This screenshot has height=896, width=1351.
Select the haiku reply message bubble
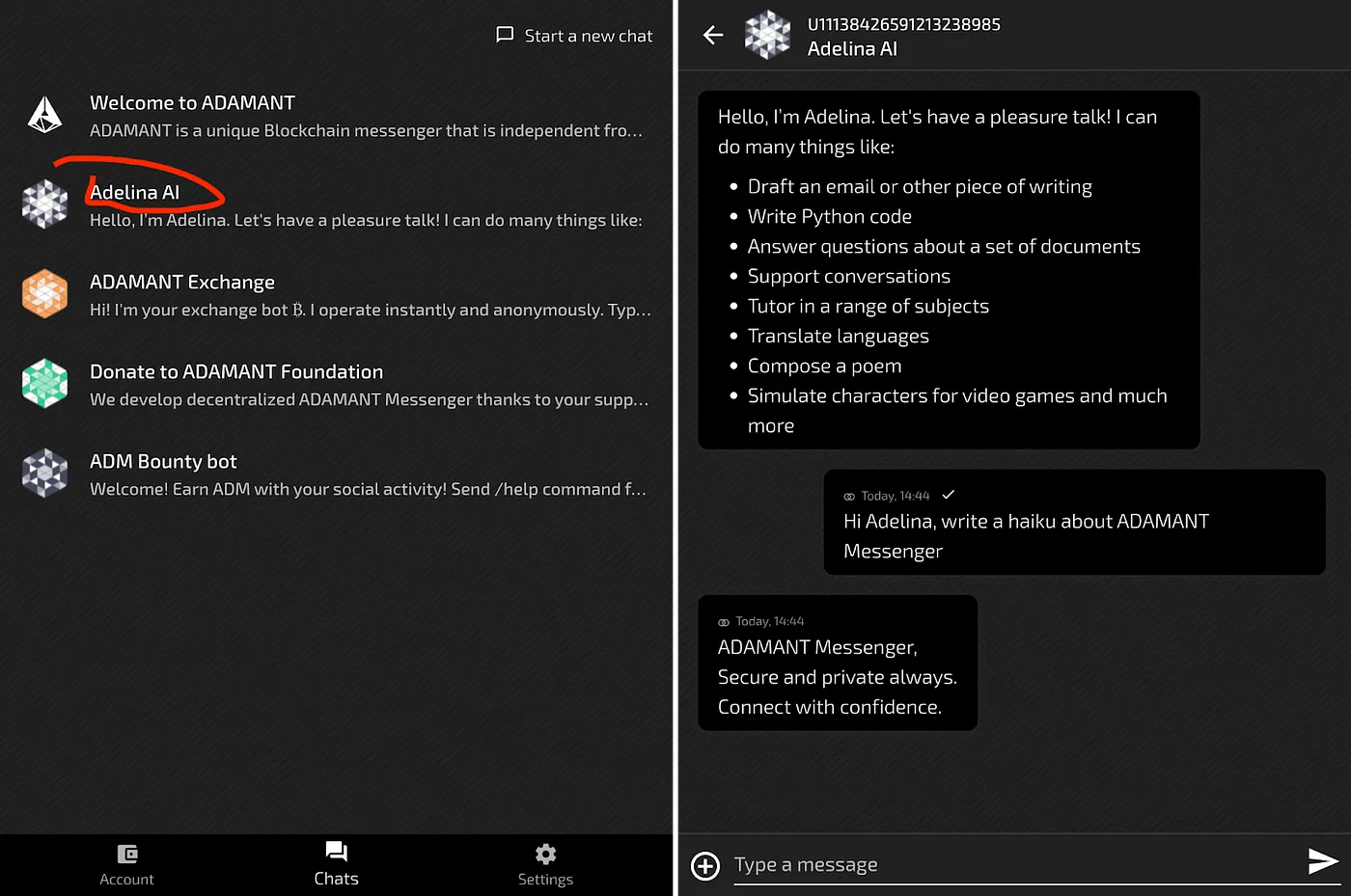(838, 663)
